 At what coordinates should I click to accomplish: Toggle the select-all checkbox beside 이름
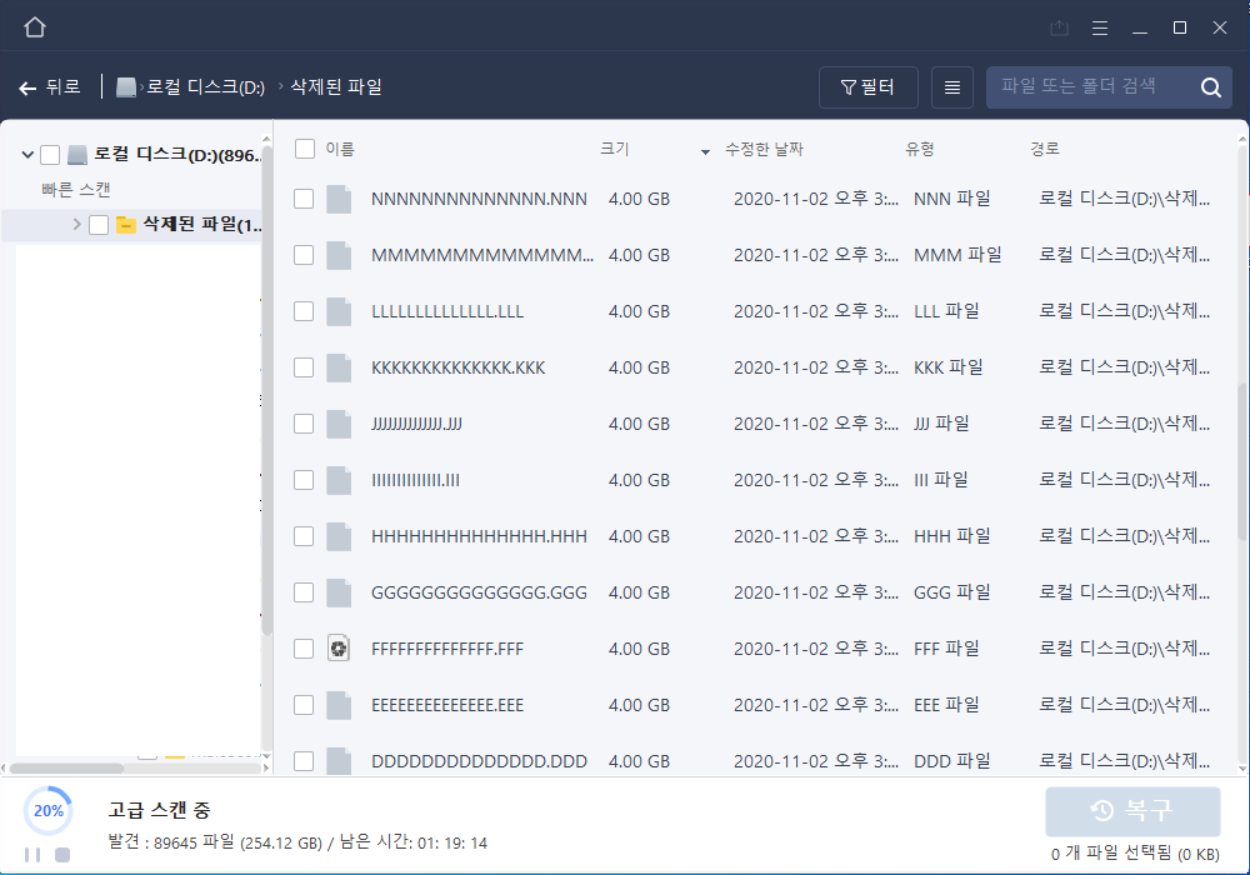pyautogui.click(x=305, y=149)
